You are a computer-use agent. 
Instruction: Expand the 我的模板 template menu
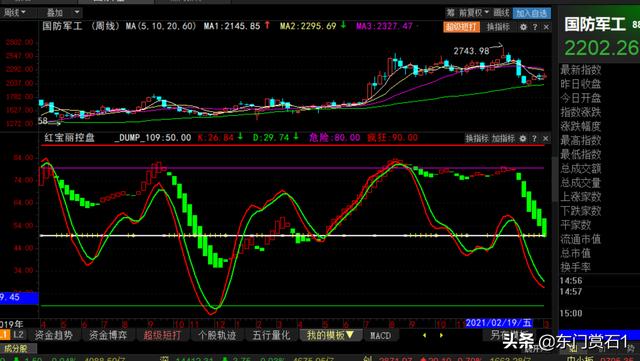click(330, 335)
